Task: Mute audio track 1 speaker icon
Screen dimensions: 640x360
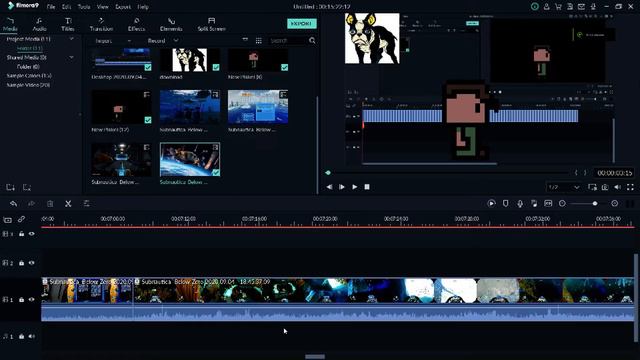Action: [x=32, y=336]
